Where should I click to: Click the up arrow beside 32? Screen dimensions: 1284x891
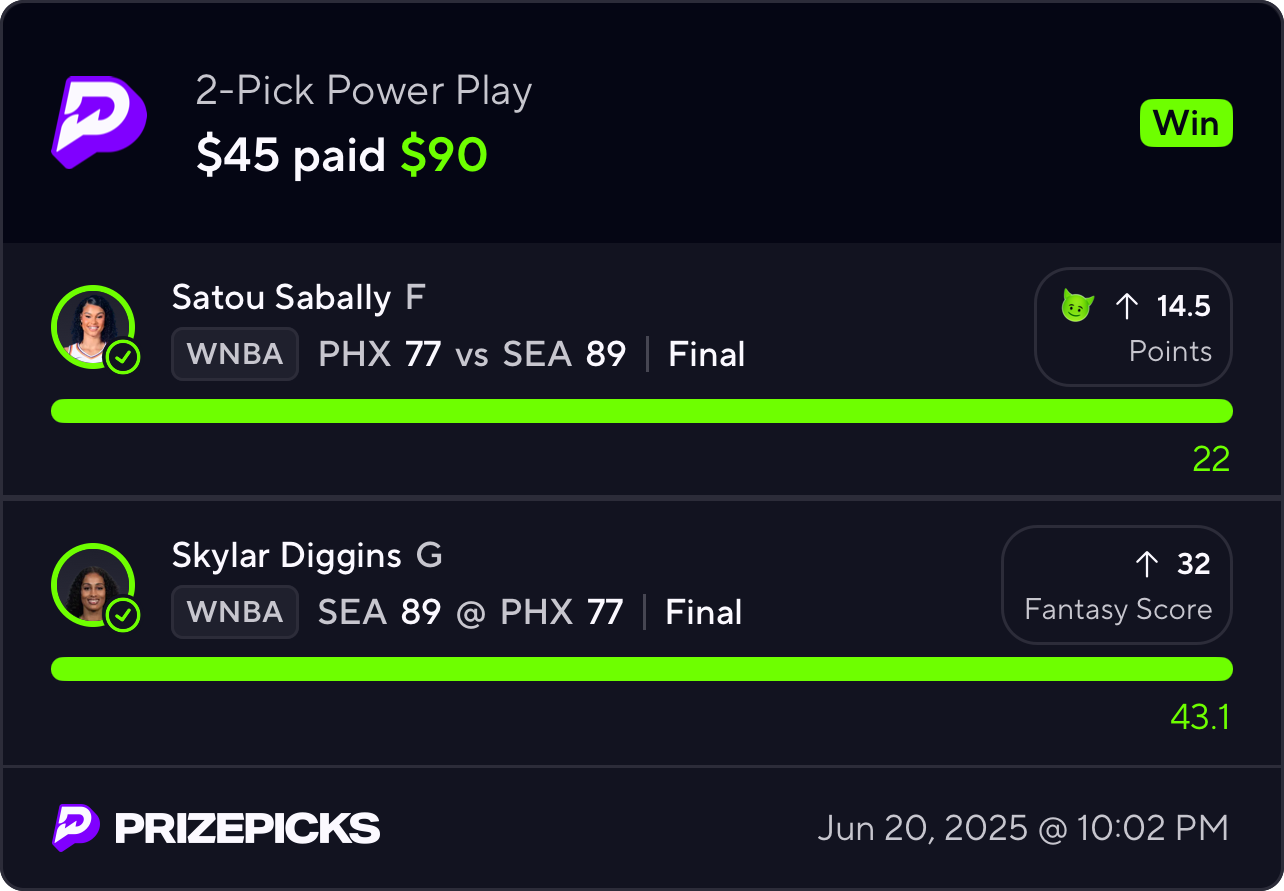point(1147,565)
